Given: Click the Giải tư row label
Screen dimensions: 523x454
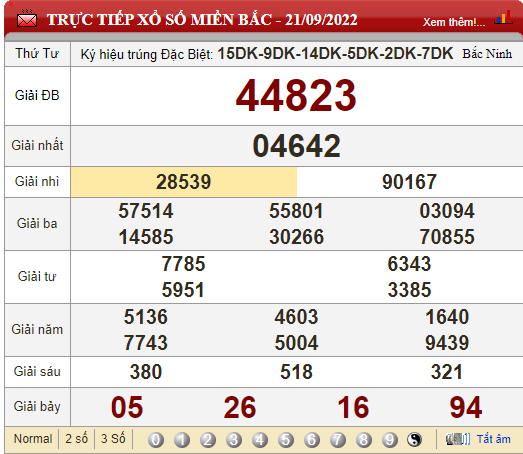Looking at the screenshot, I should (37, 276).
